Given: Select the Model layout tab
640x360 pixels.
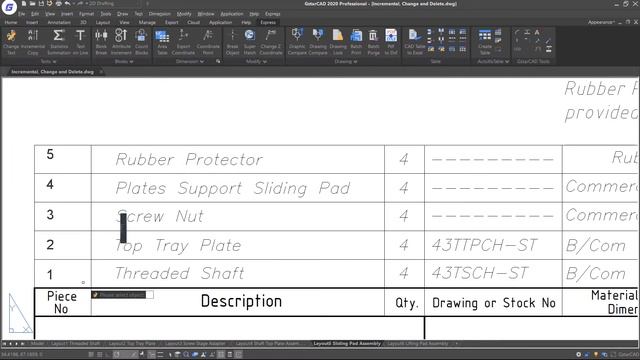Looking at the screenshot, I should [x=37, y=344].
